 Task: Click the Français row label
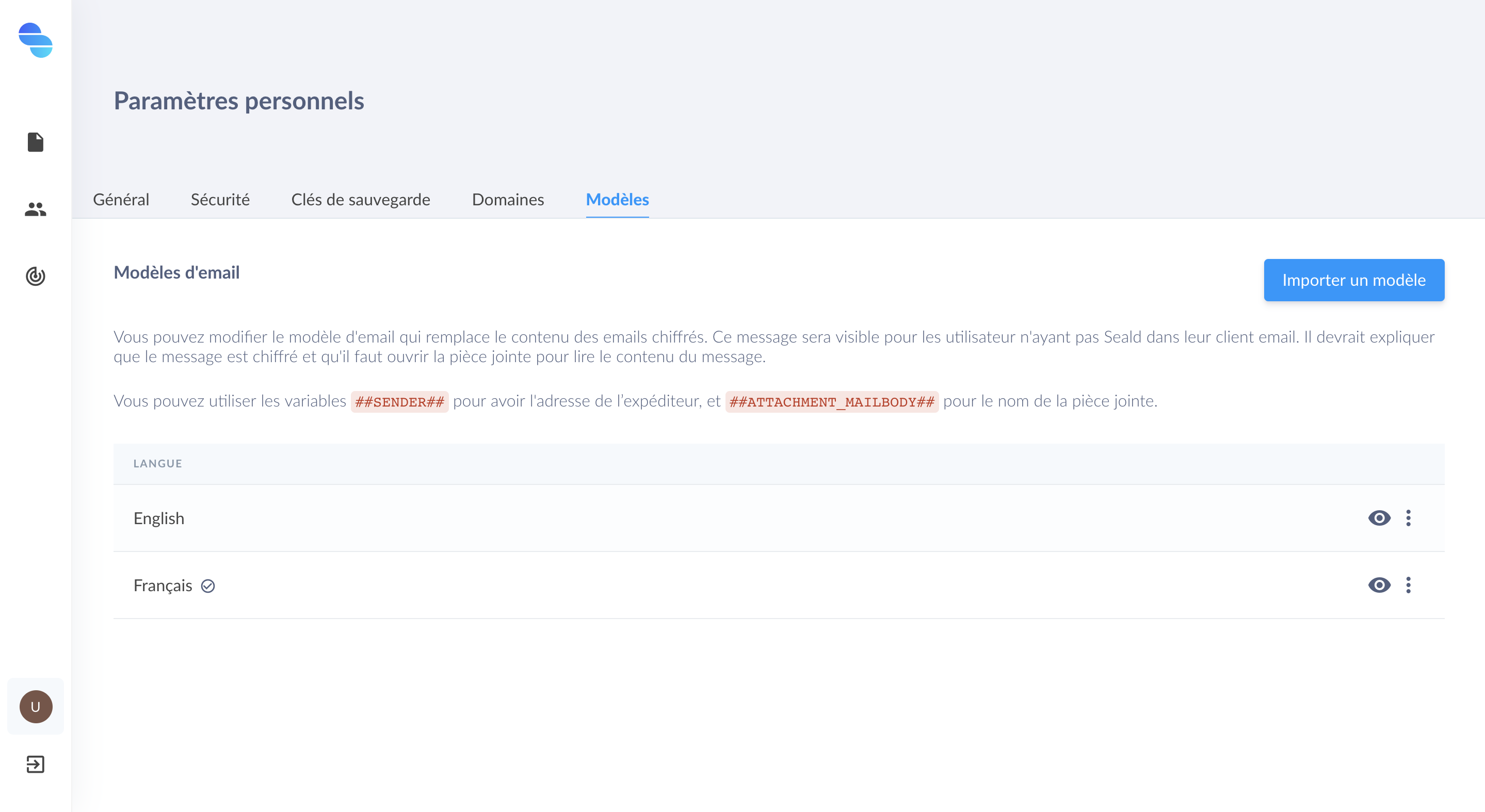point(163,586)
